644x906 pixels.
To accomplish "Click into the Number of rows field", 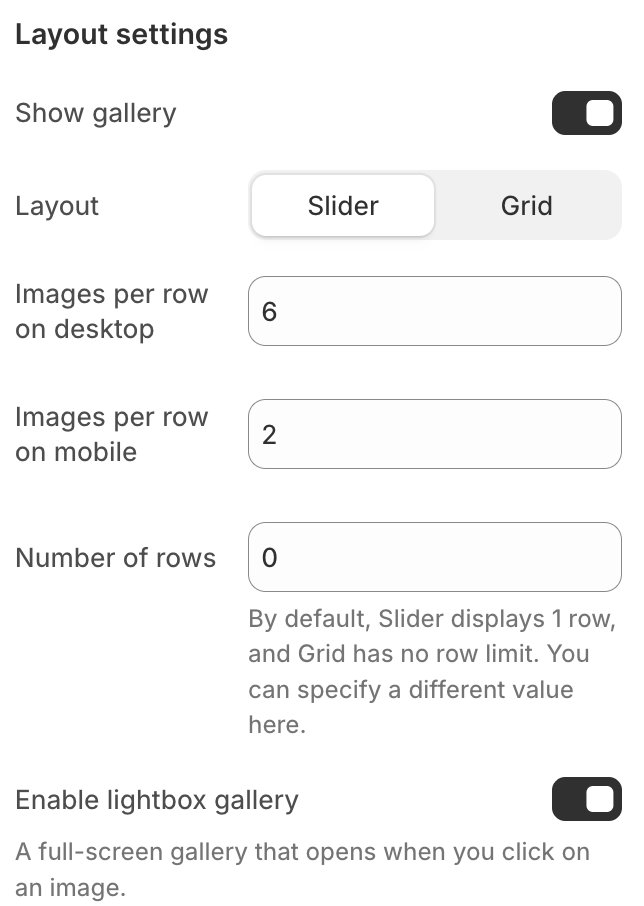I will pyautogui.click(x=434, y=557).
